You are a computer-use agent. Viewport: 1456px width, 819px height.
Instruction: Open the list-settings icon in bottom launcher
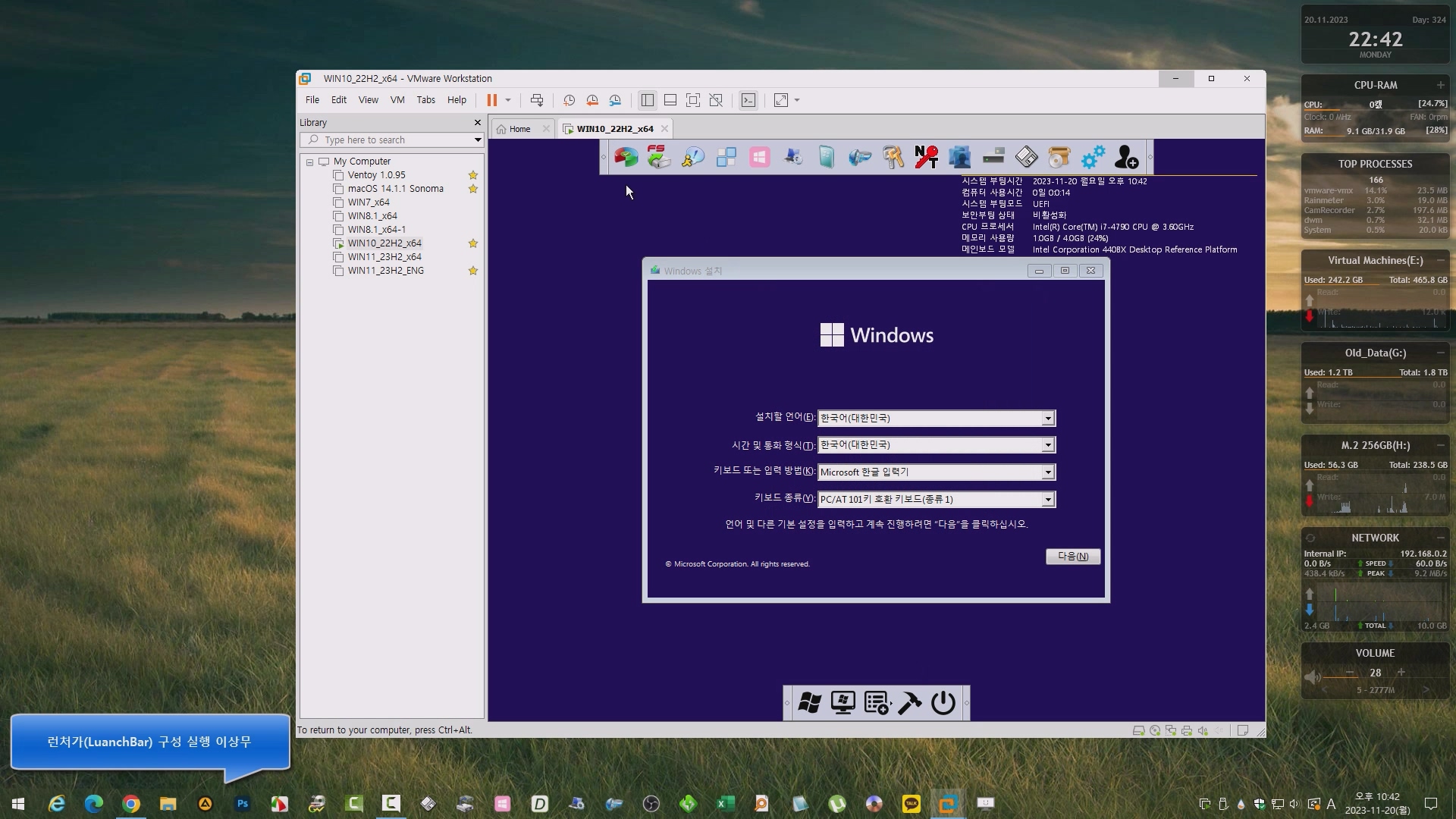tap(877, 703)
